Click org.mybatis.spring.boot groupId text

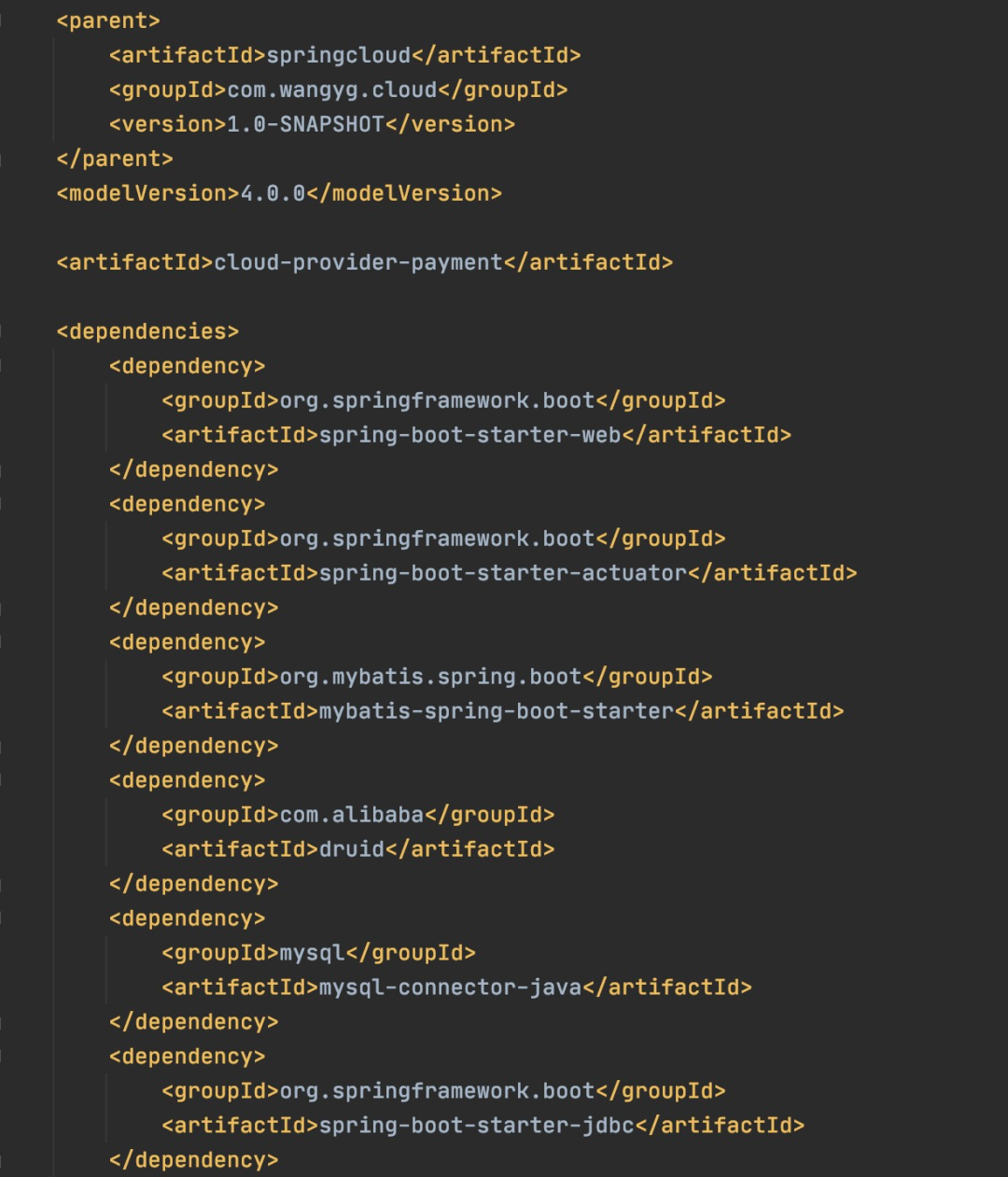click(x=431, y=677)
